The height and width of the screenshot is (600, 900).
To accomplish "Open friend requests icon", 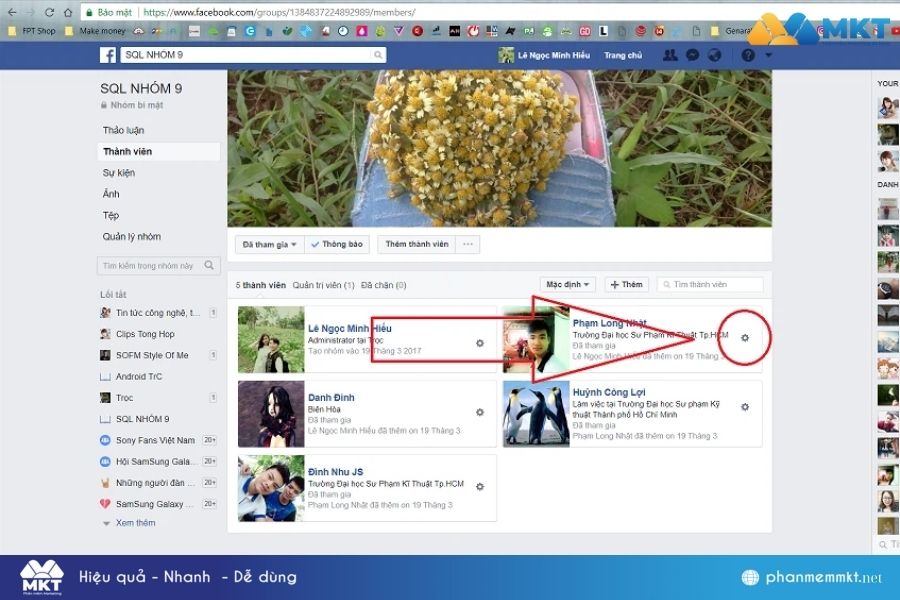I will (x=670, y=55).
